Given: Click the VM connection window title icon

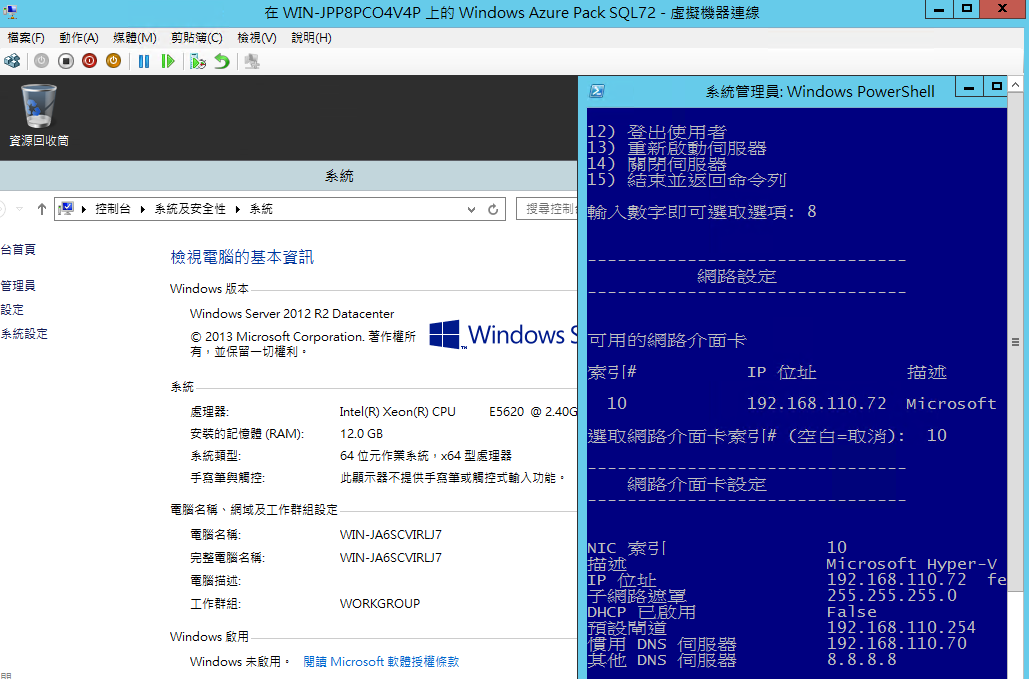Looking at the screenshot, I should tap(10, 11).
